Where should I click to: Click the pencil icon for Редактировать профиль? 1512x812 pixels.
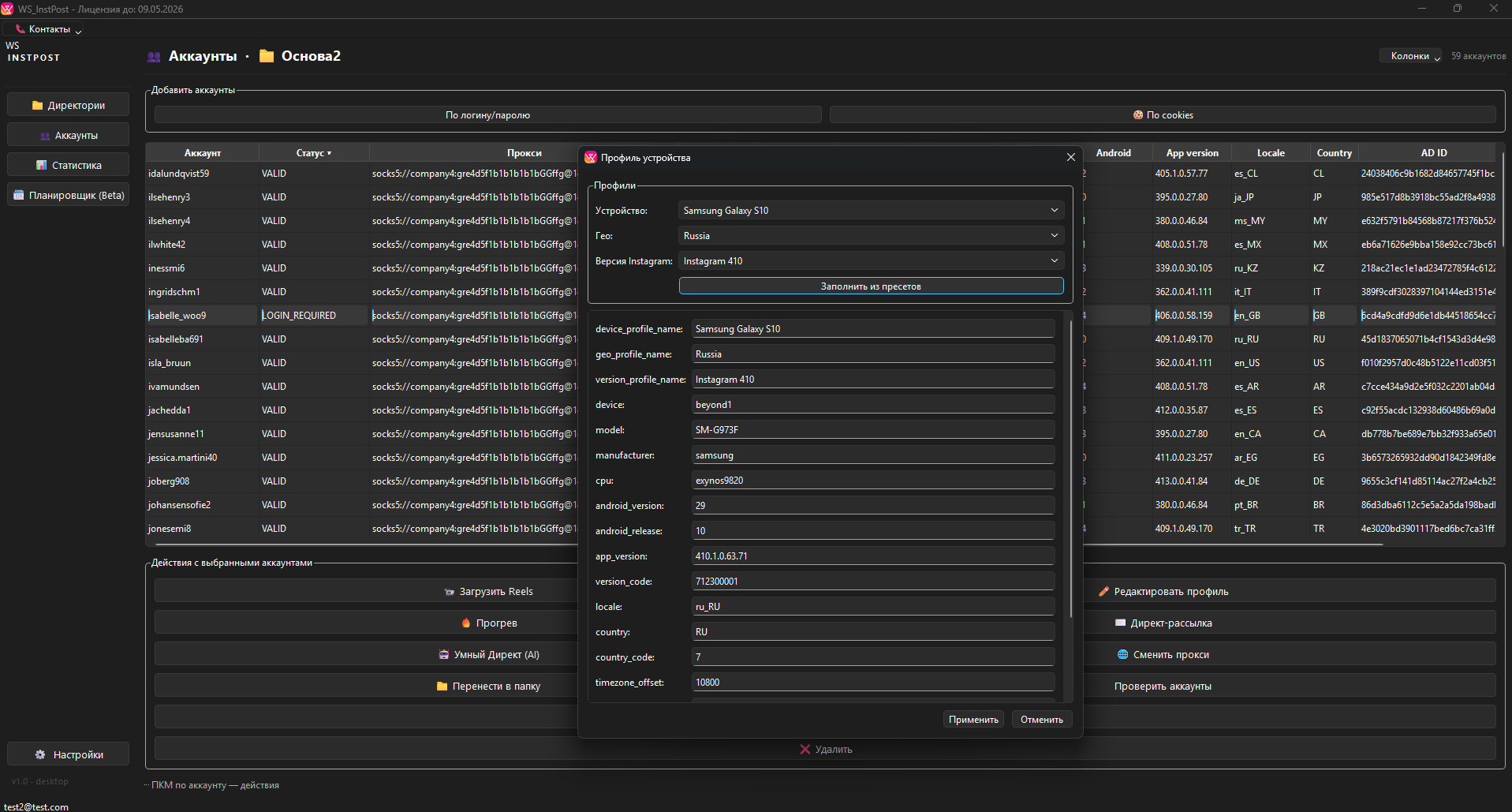[1103, 592]
